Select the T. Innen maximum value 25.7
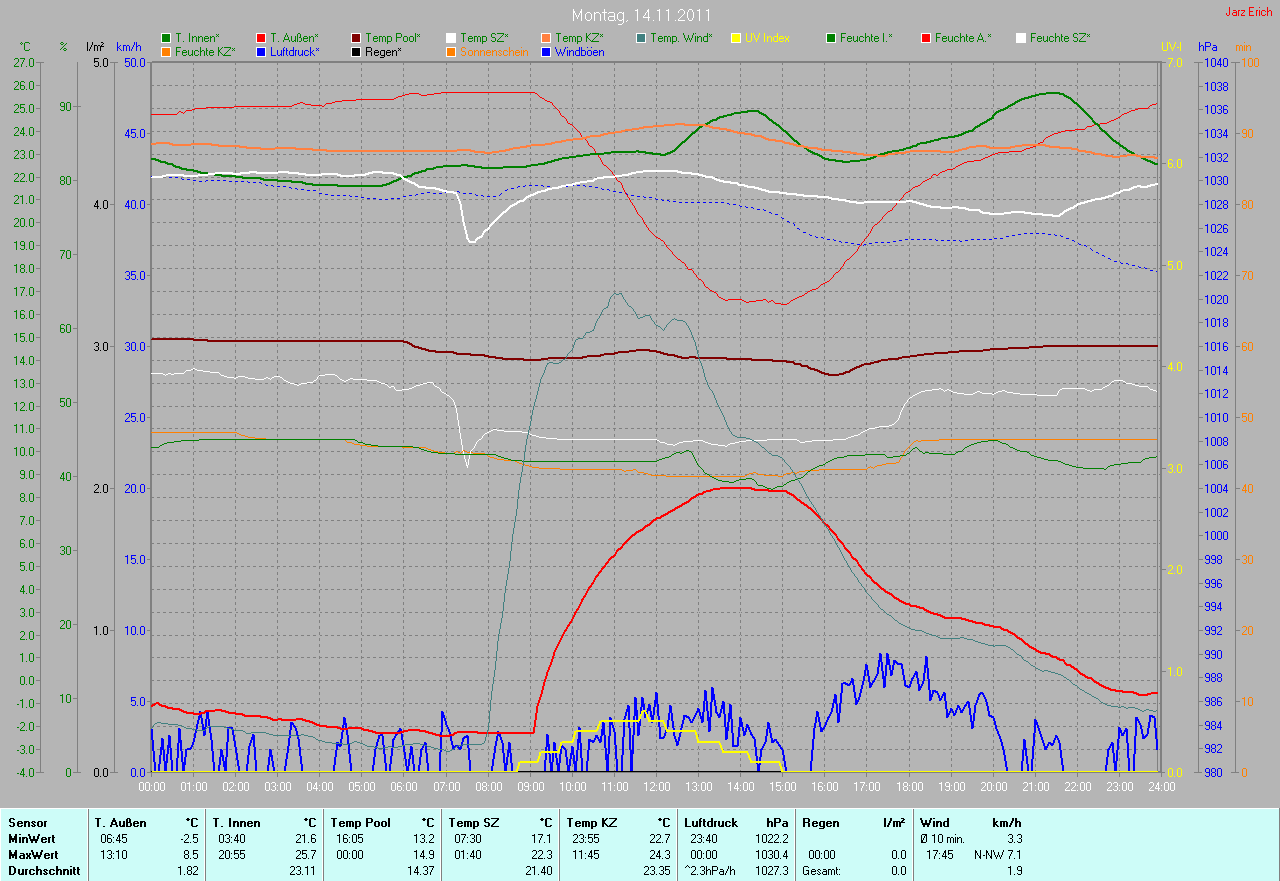 tap(304, 855)
